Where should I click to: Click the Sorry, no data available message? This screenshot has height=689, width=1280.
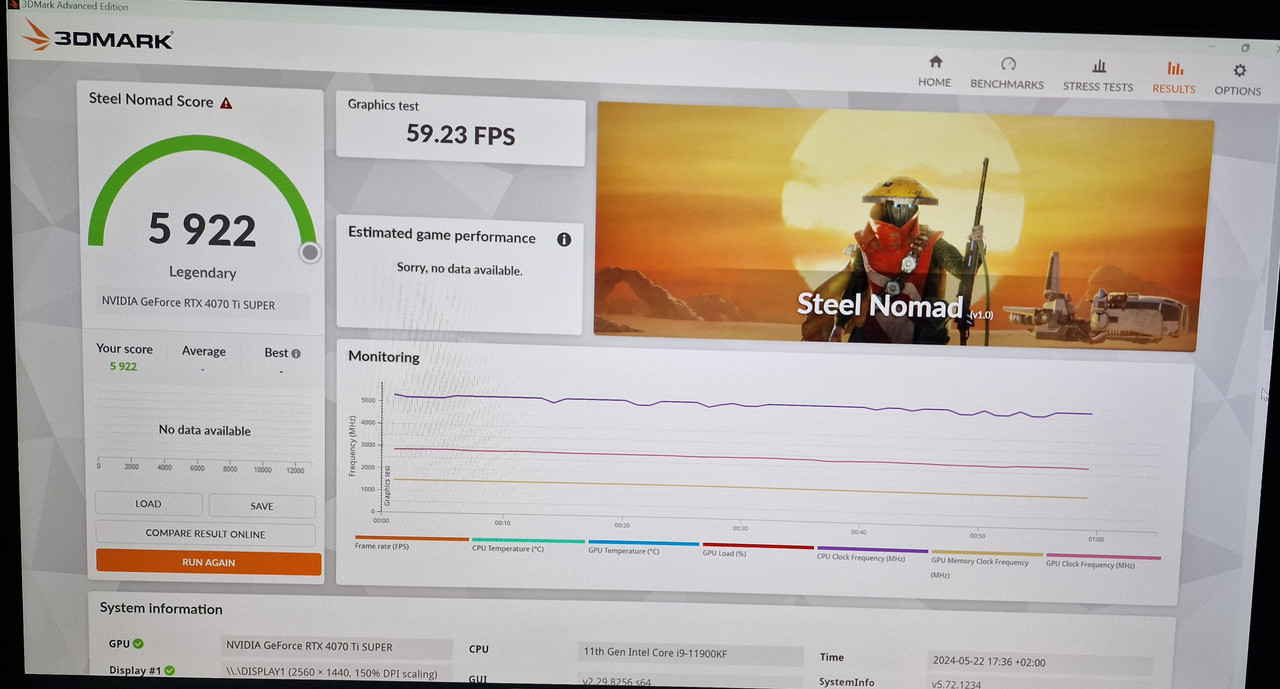point(460,270)
